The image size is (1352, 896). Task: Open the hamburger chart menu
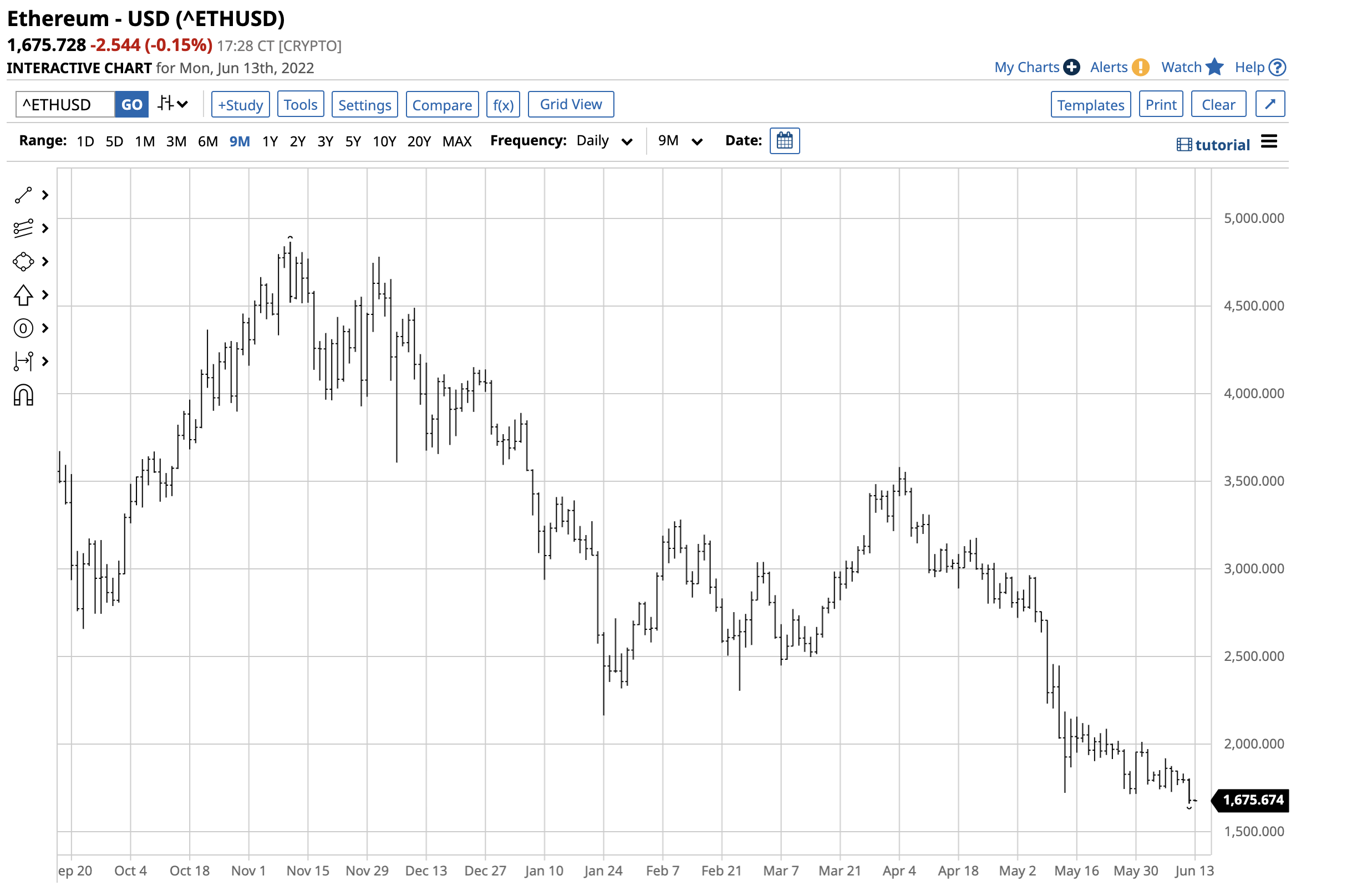[x=1269, y=141]
